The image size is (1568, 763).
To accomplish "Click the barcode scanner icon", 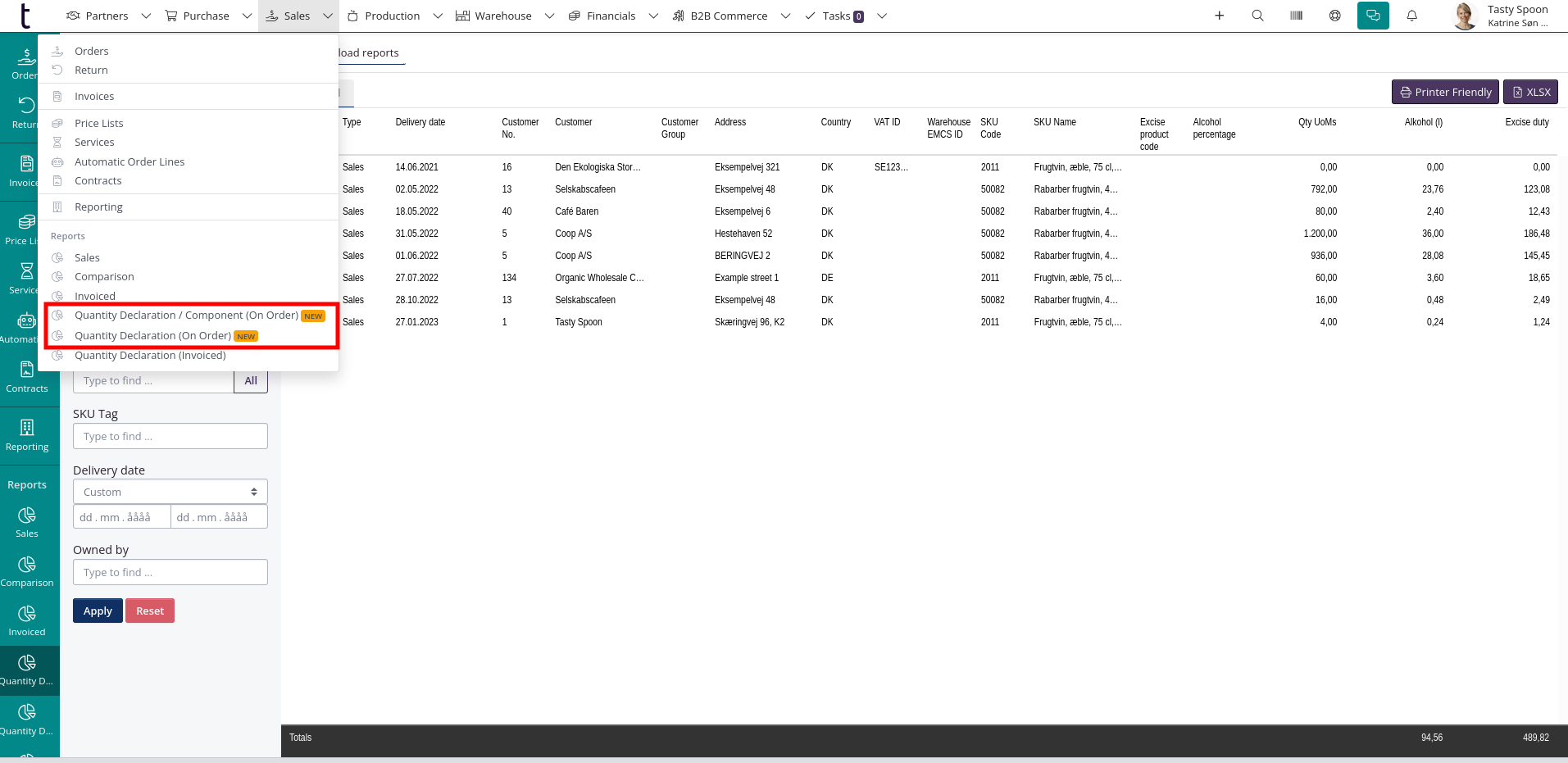I will (x=1296, y=16).
